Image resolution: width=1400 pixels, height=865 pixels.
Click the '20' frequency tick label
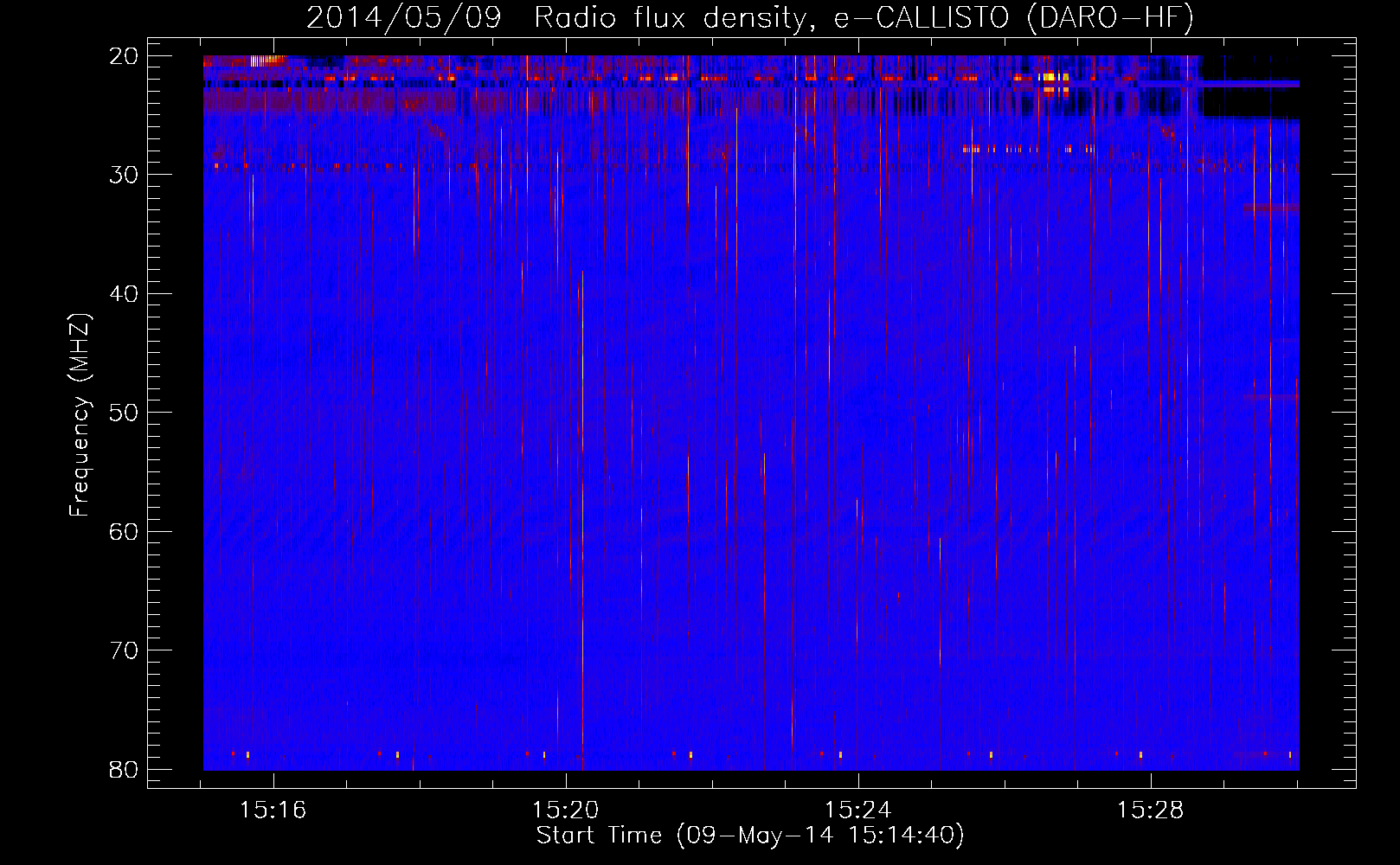124,56
